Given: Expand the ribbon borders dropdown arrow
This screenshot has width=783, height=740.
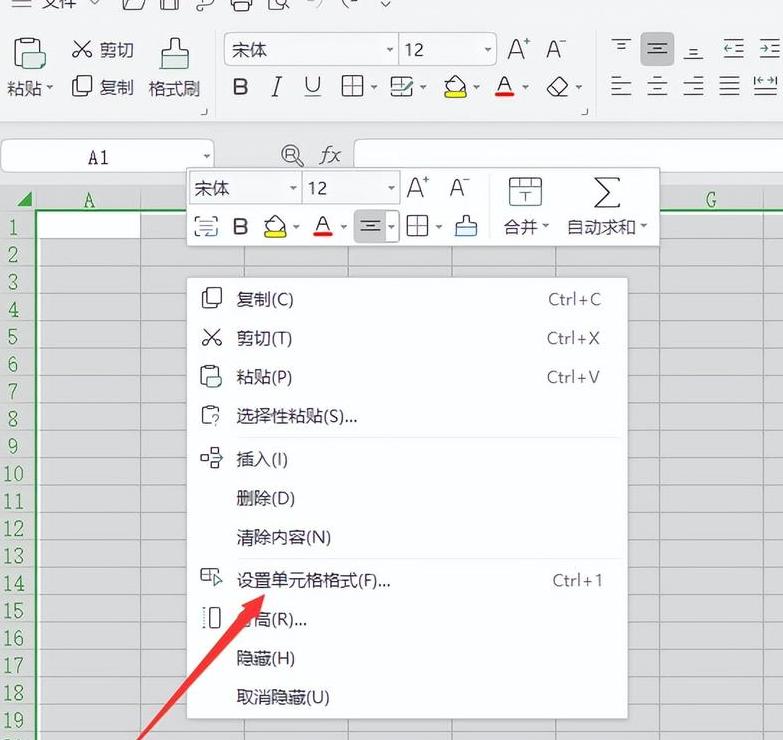Looking at the screenshot, I should click(374, 87).
